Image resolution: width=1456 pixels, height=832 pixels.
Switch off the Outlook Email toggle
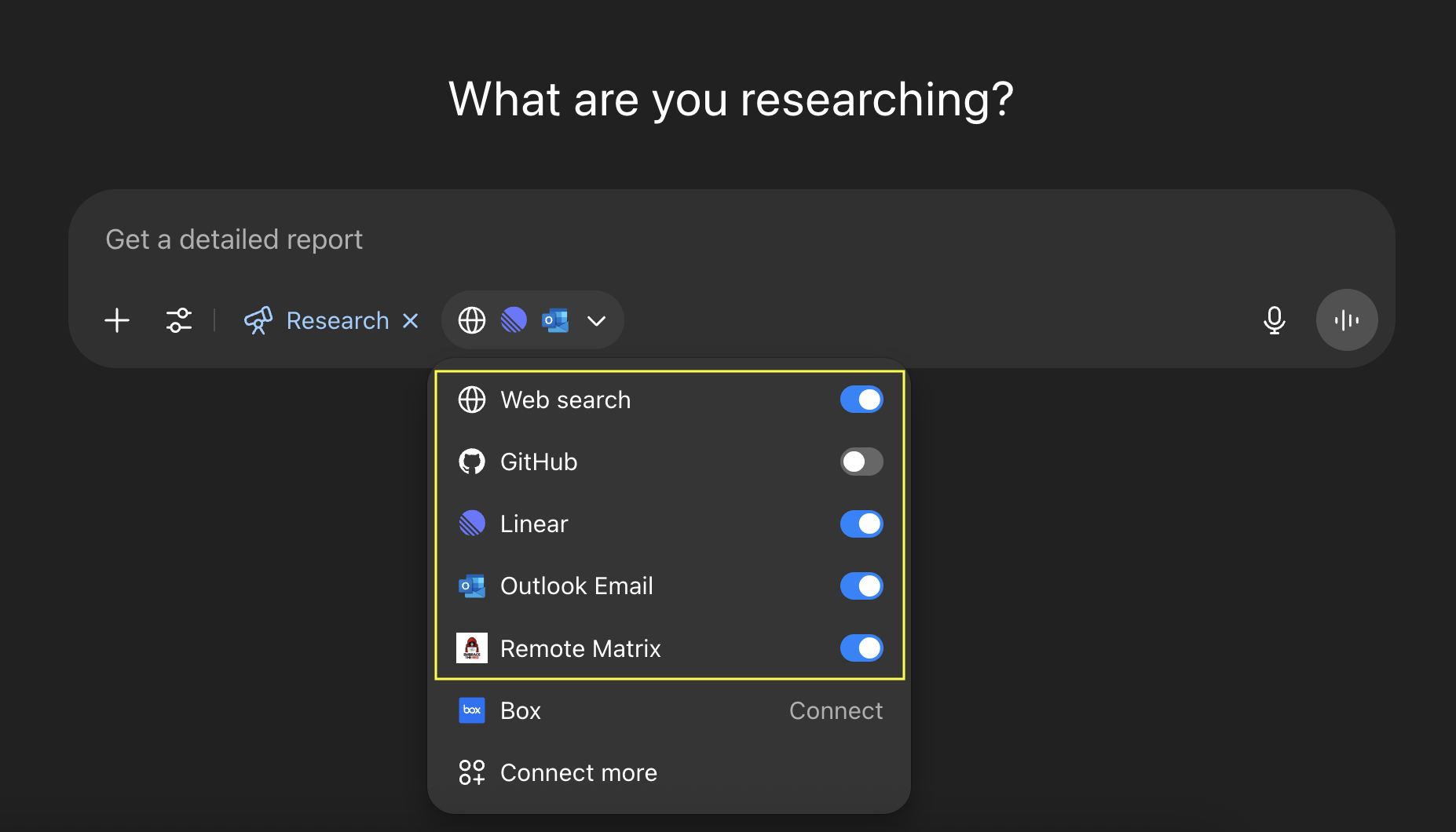[x=862, y=586]
